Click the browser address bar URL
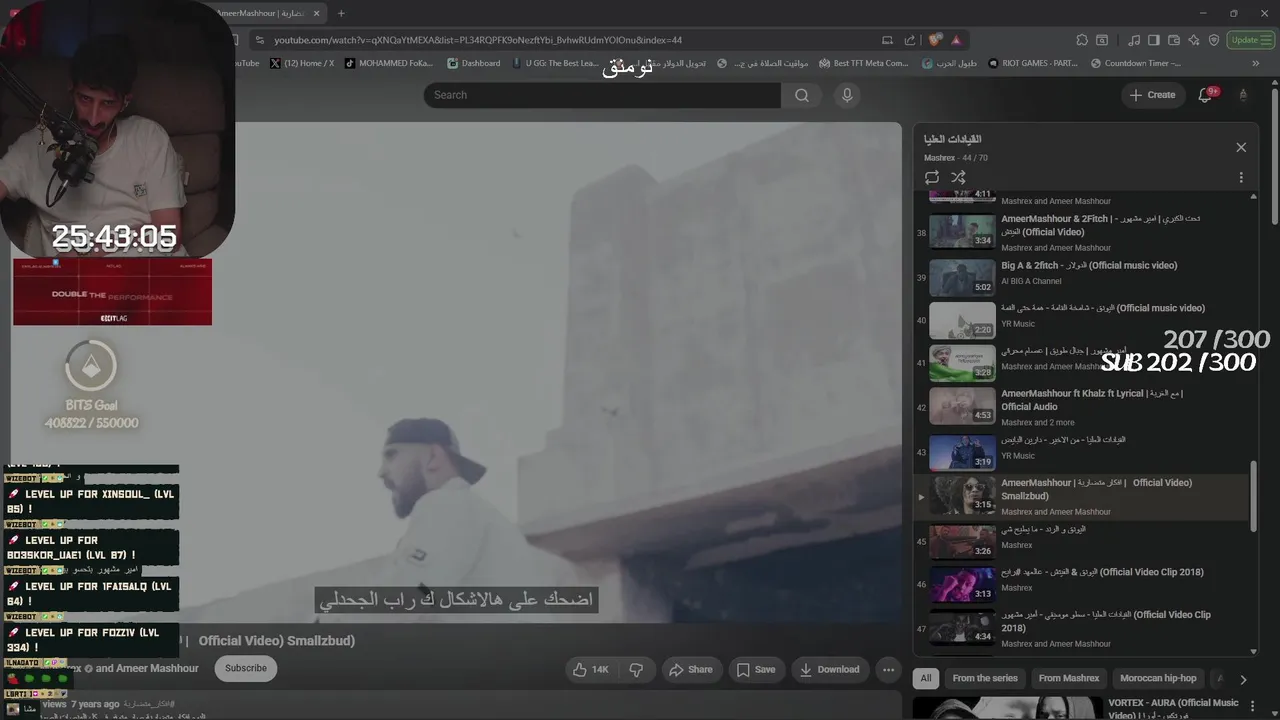1280x720 pixels. pyautogui.click(x=478, y=40)
